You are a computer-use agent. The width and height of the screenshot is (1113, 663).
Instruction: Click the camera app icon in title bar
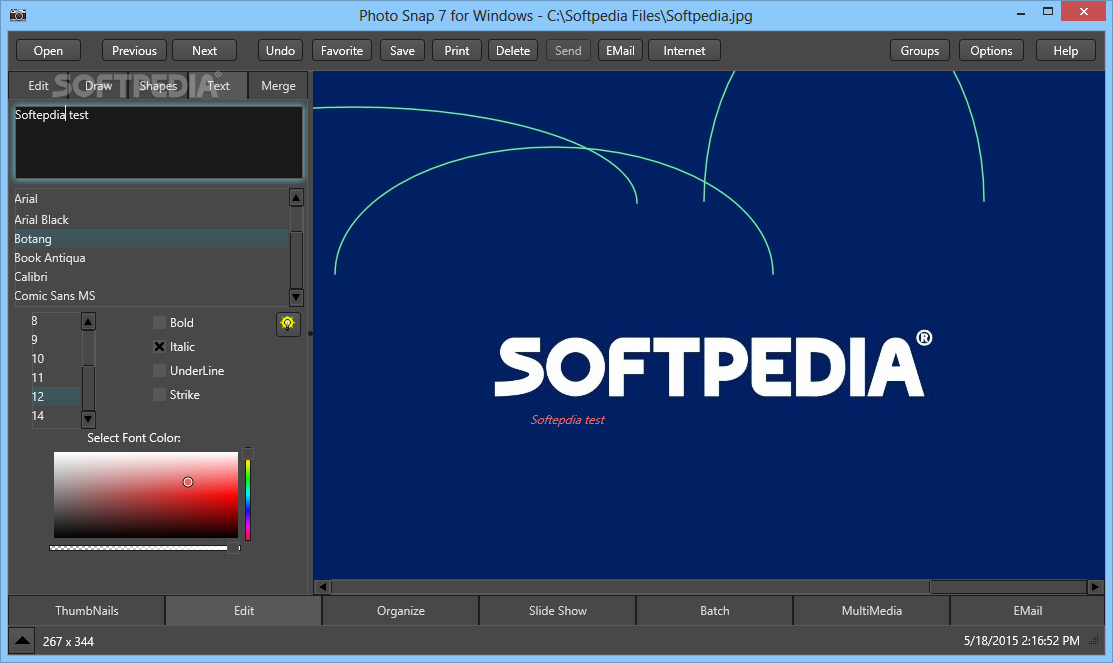[x=18, y=14]
